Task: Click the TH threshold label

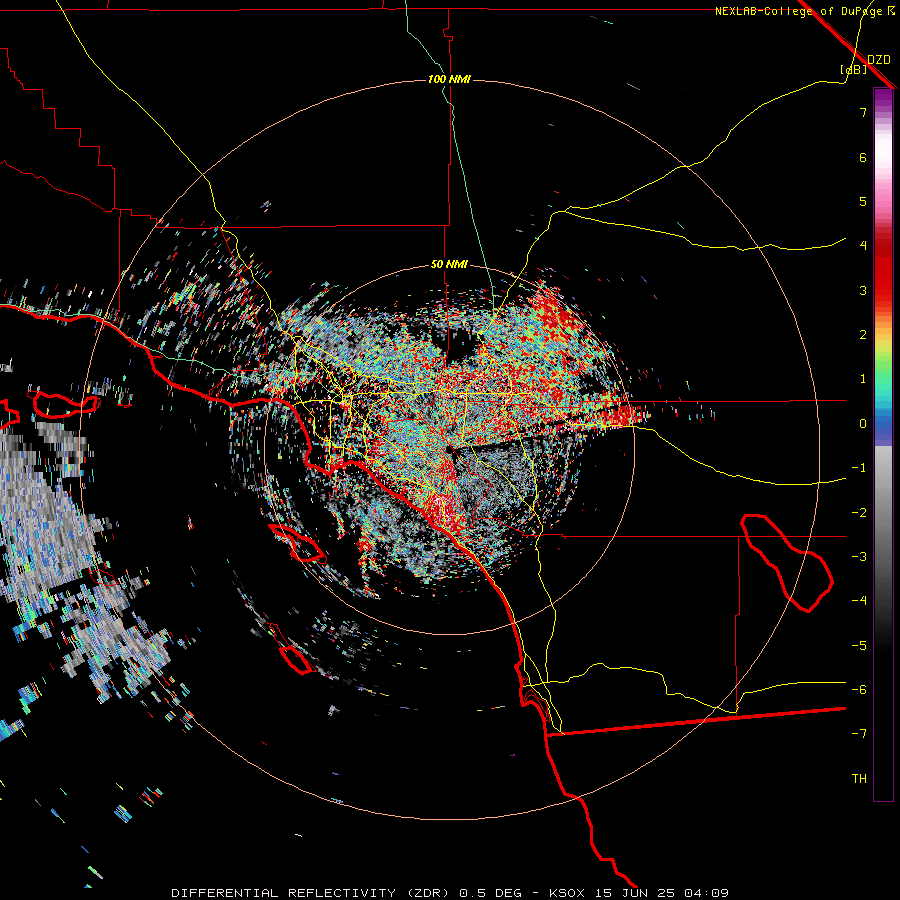Action: (x=859, y=779)
